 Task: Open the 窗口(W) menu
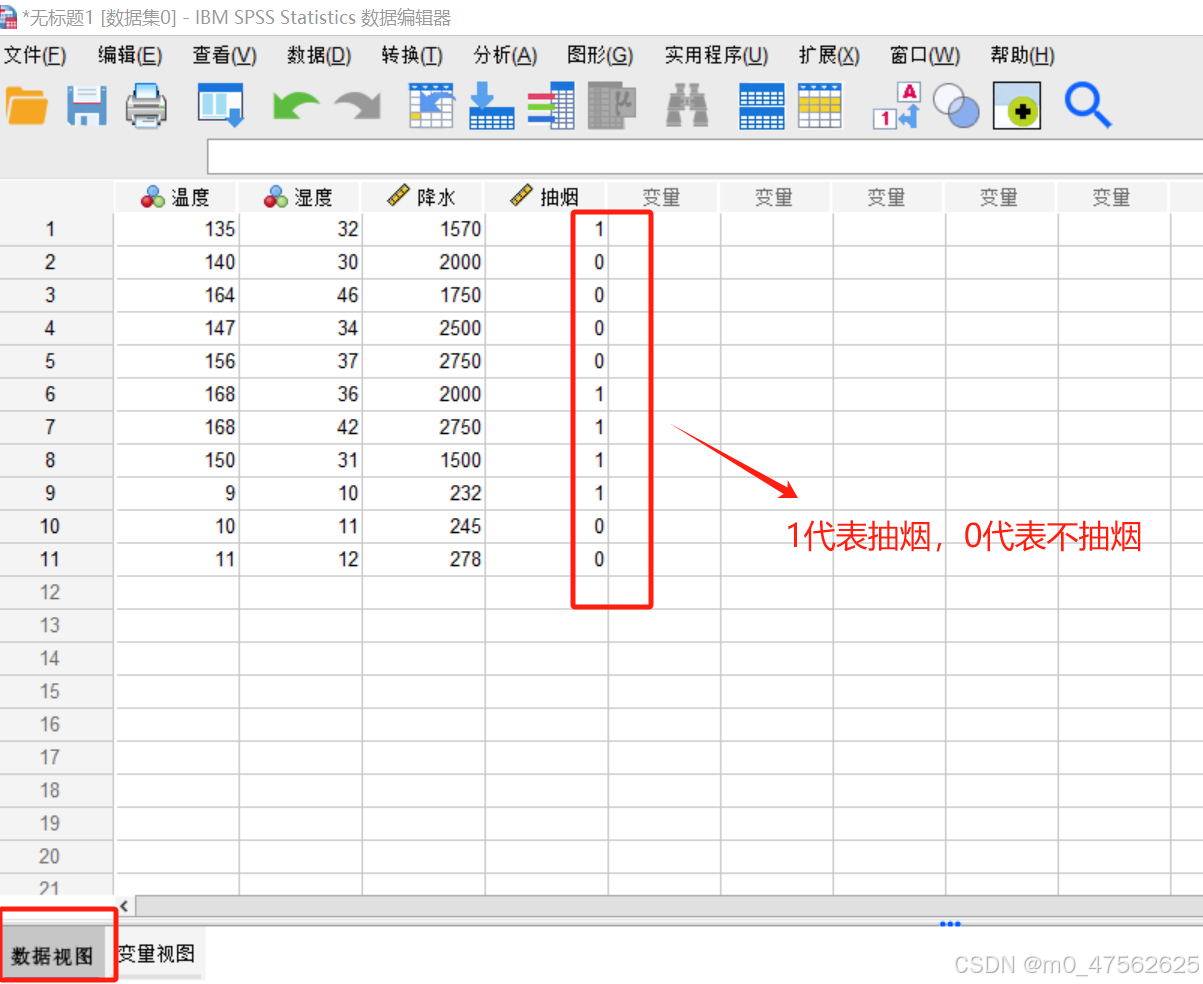[925, 55]
